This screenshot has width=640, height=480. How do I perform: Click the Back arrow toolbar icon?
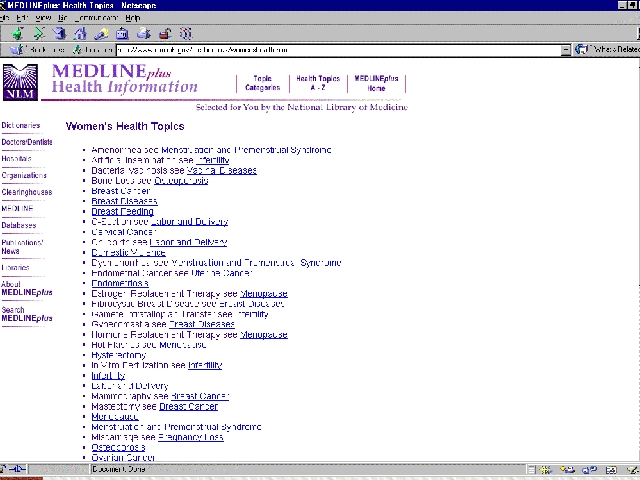coord(19,33)
